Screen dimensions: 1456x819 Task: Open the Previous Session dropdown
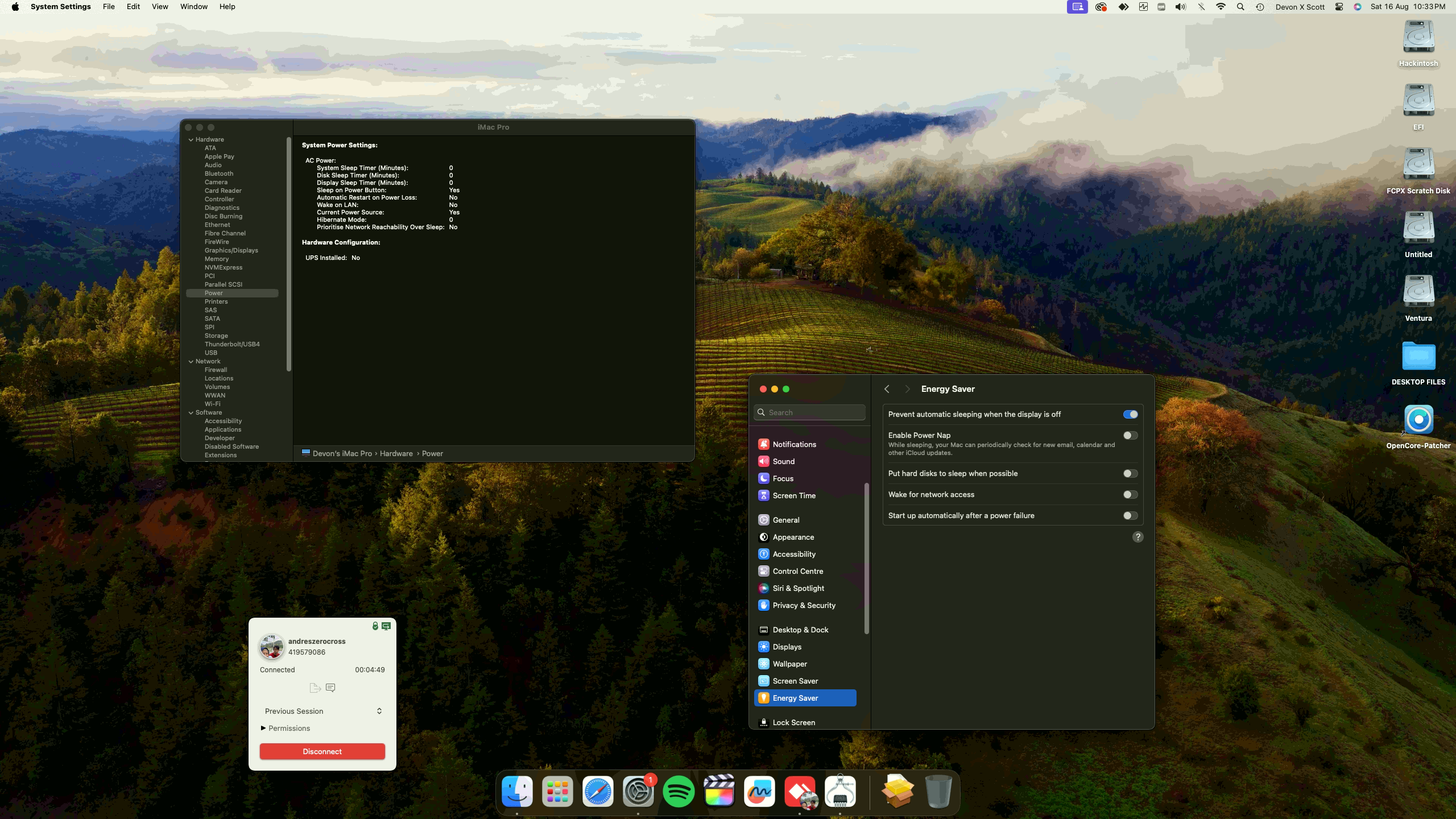coord(322,711)
